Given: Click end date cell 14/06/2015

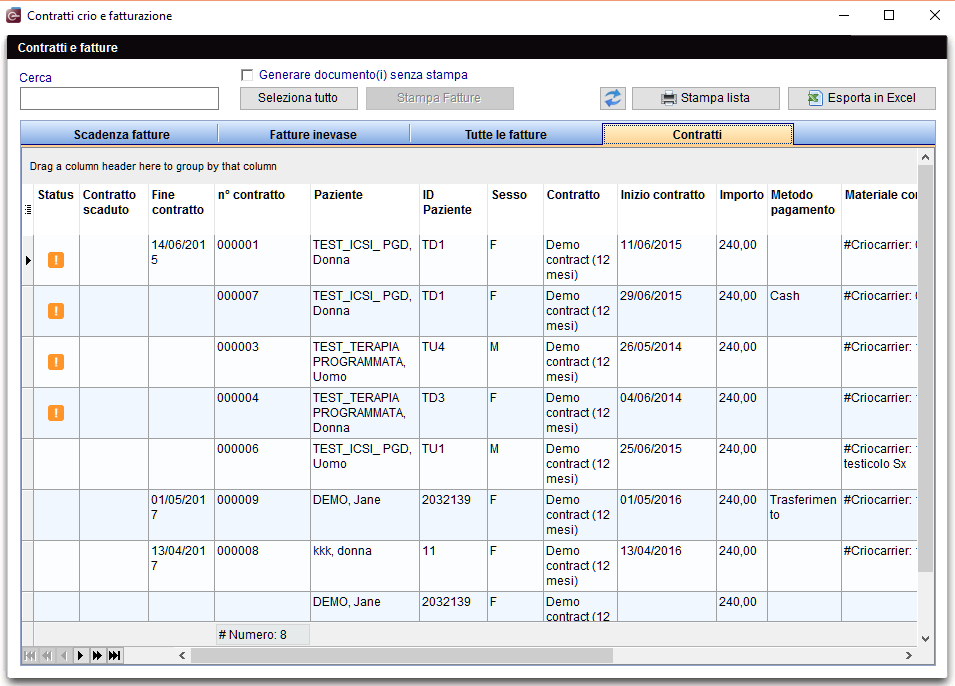Looking at the screenshot, I should coord(181,260).
